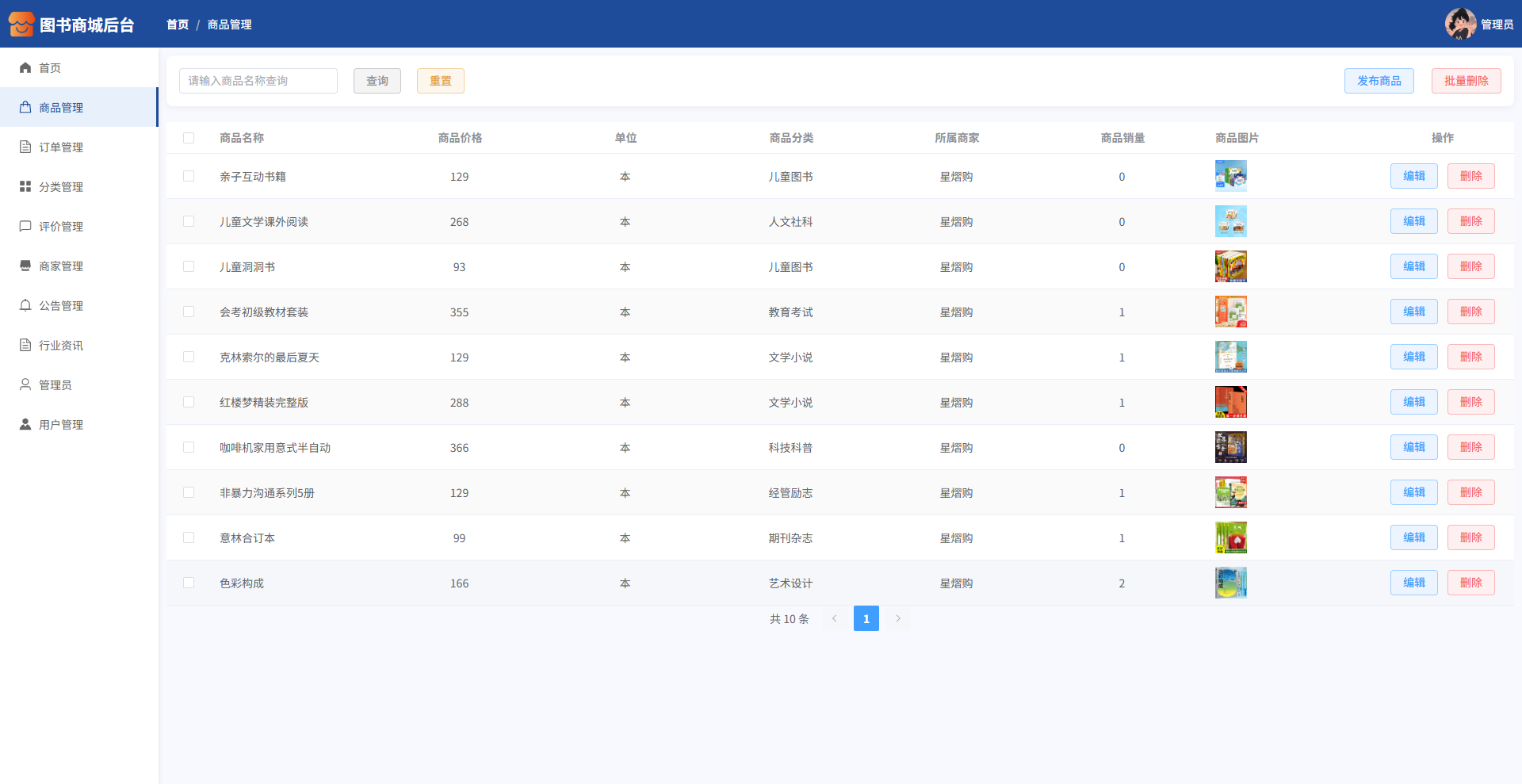
Task: Click the announcement bell icon
Action: tap(25, 305)
